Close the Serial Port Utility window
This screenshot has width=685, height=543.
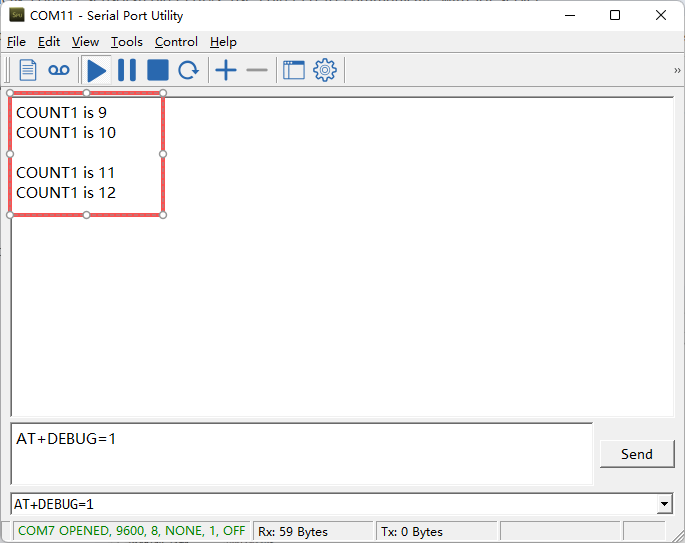click(x=661, y=15)
